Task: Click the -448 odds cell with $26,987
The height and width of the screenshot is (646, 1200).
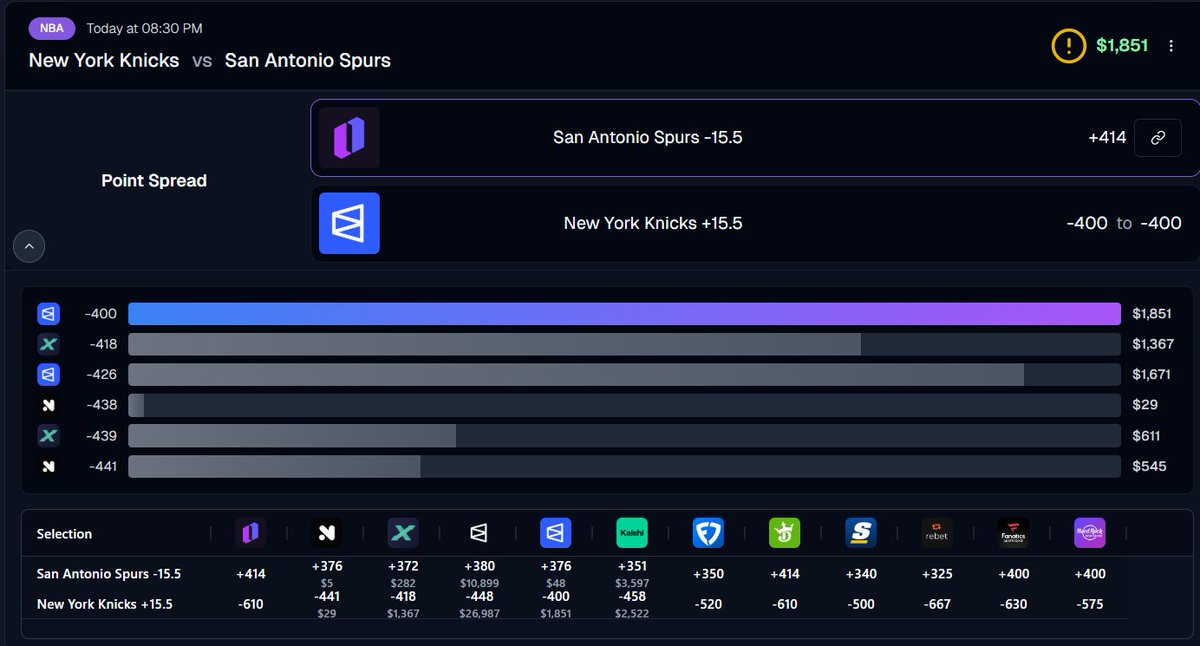Action: [x=479, y=604]
